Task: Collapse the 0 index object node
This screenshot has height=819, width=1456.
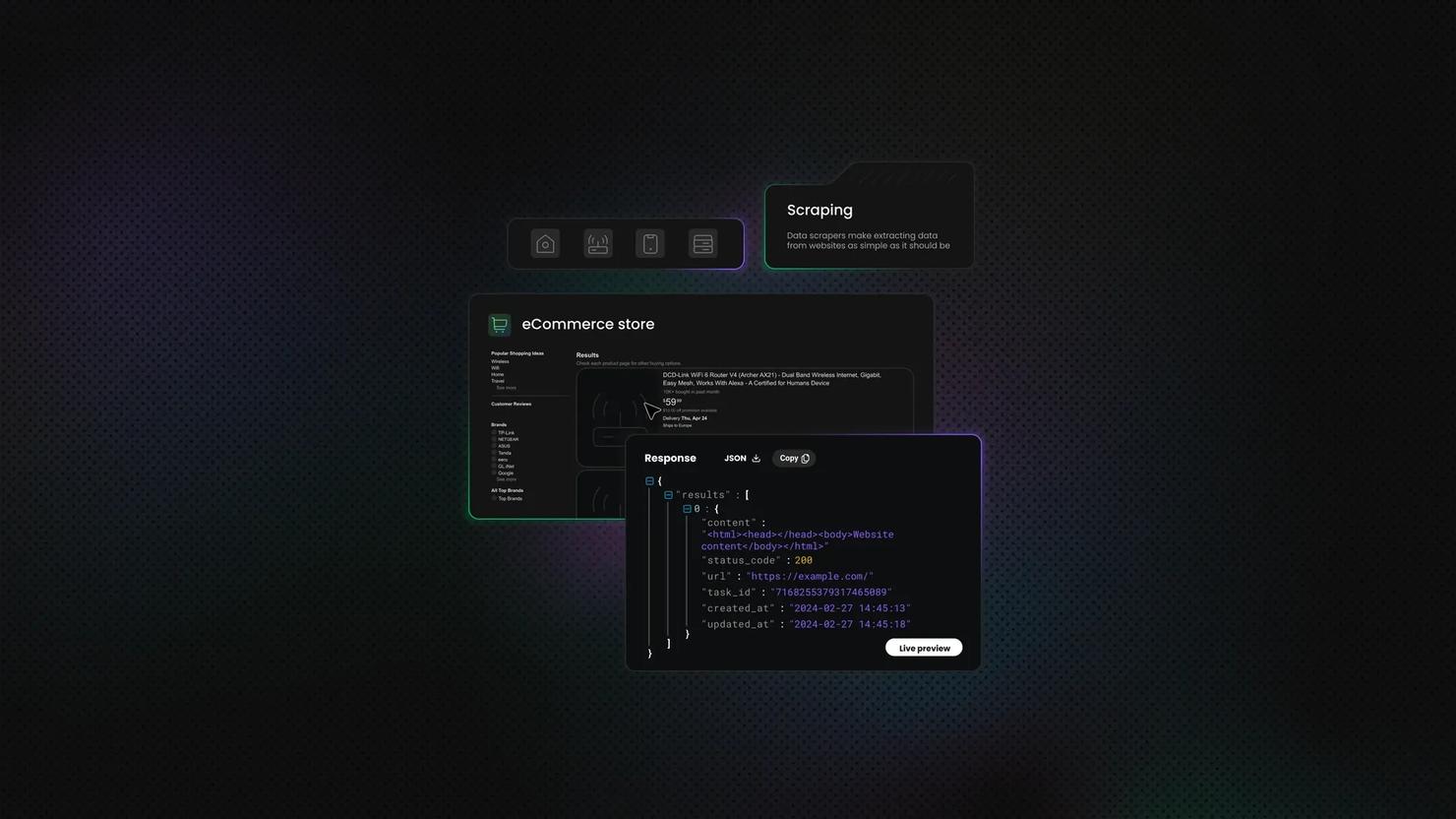Action: (x=687, y=509)
